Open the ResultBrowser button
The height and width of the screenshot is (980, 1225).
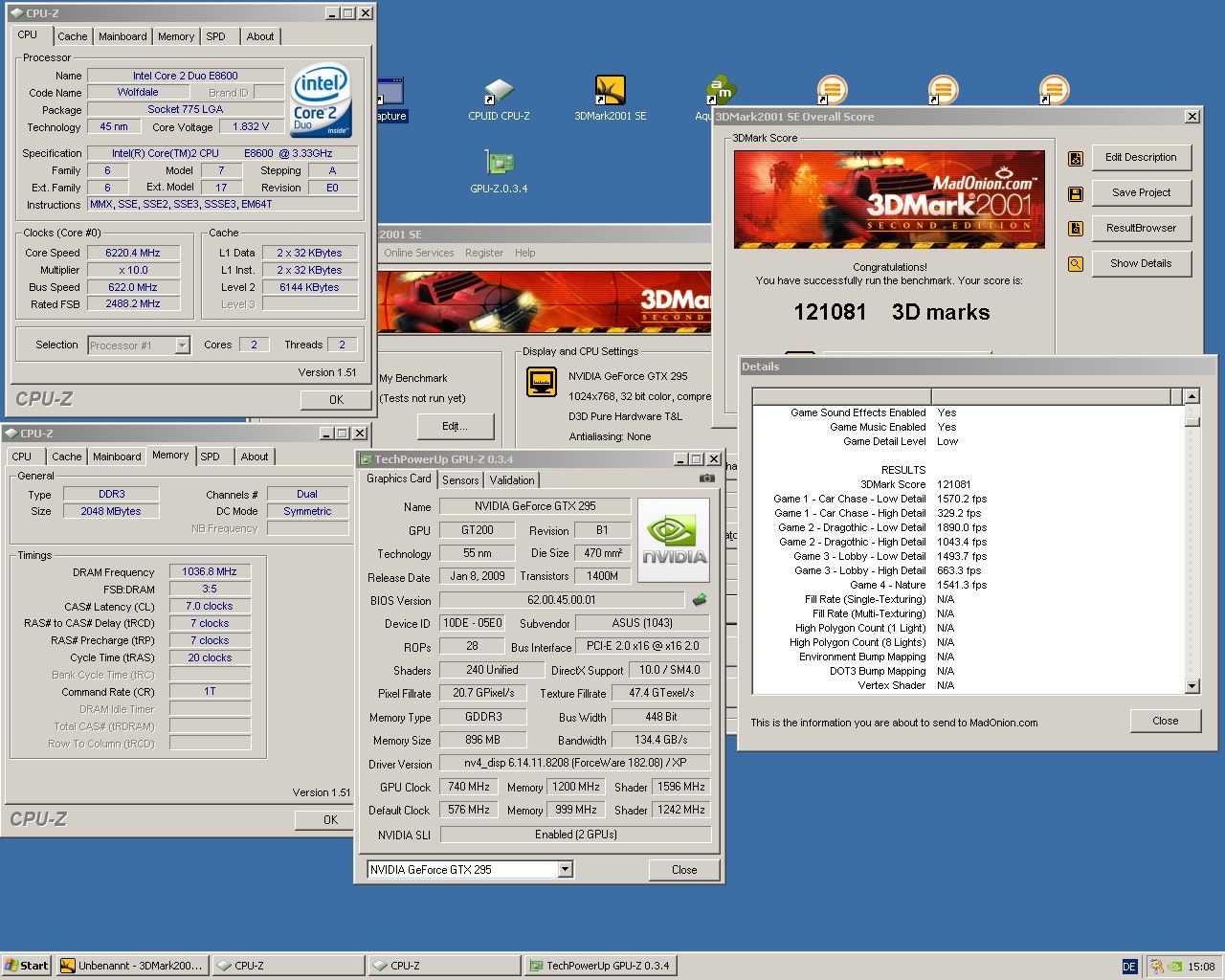click(1141, 228)
